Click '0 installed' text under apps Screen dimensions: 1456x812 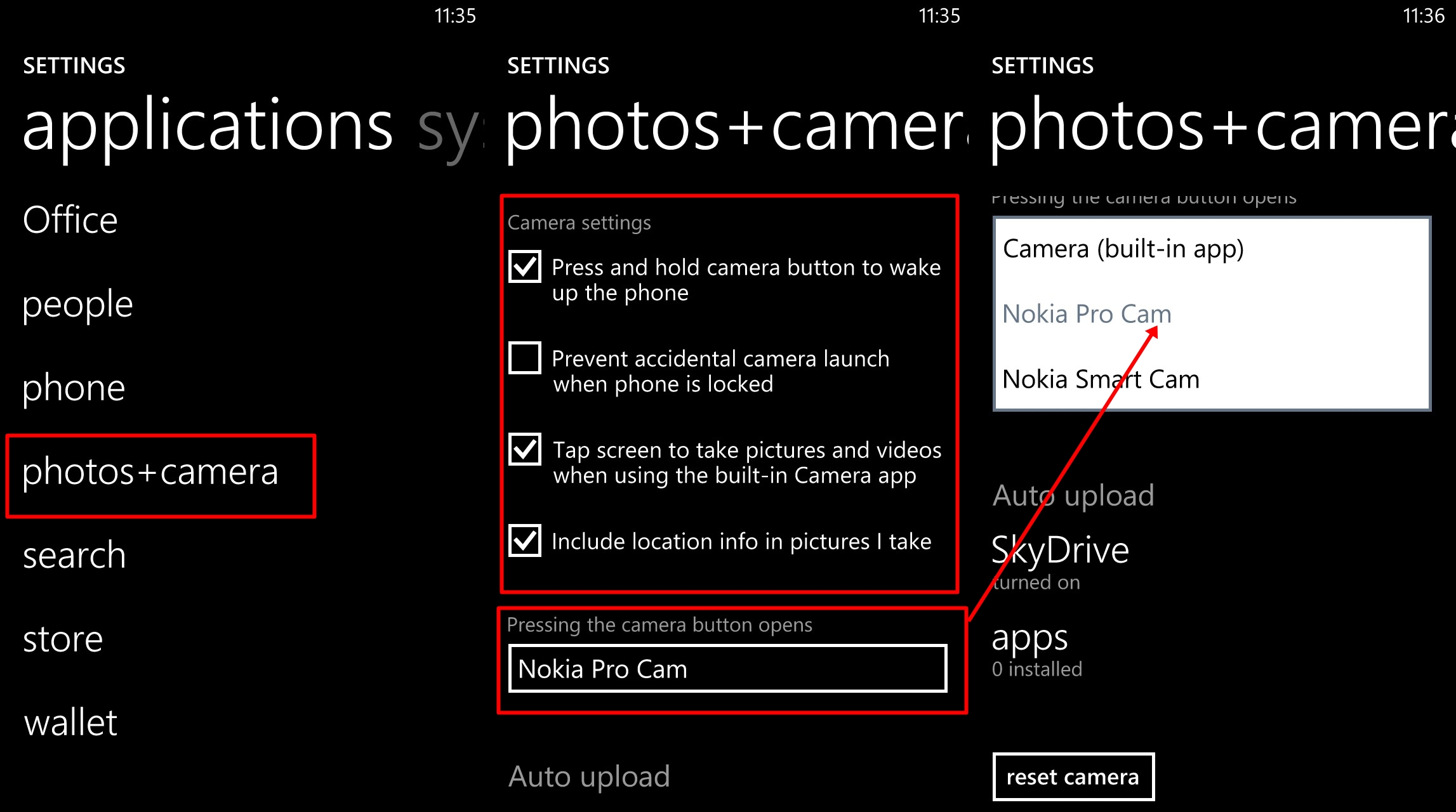[x=1037, y=669]
